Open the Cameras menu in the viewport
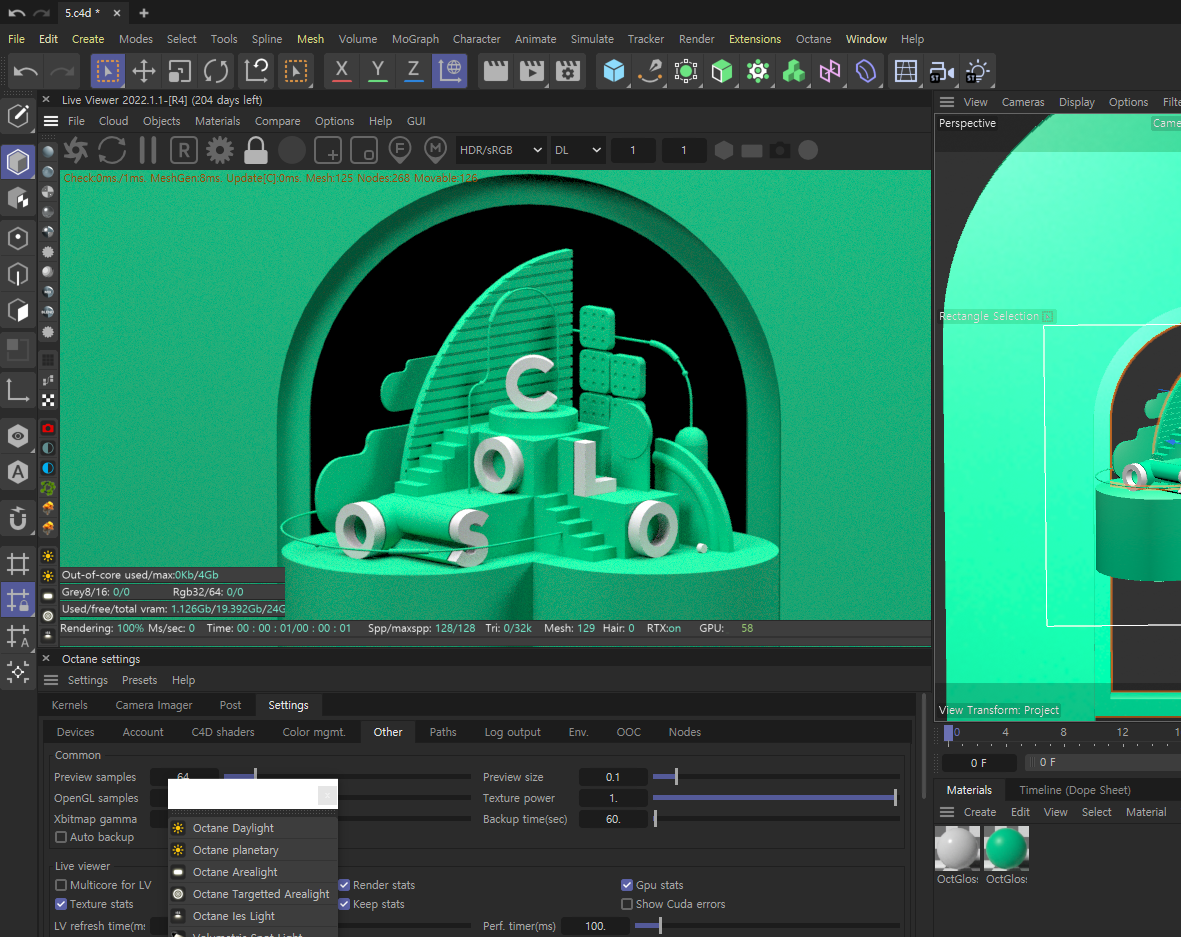The image size is (1181, 937). [x=1023, y=102]
